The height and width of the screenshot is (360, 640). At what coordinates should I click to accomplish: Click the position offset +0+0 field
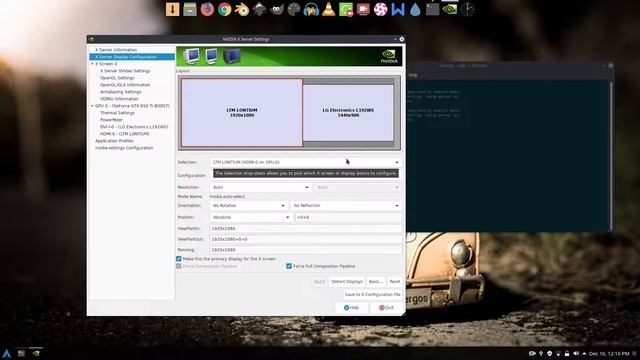tap(348, 217)
